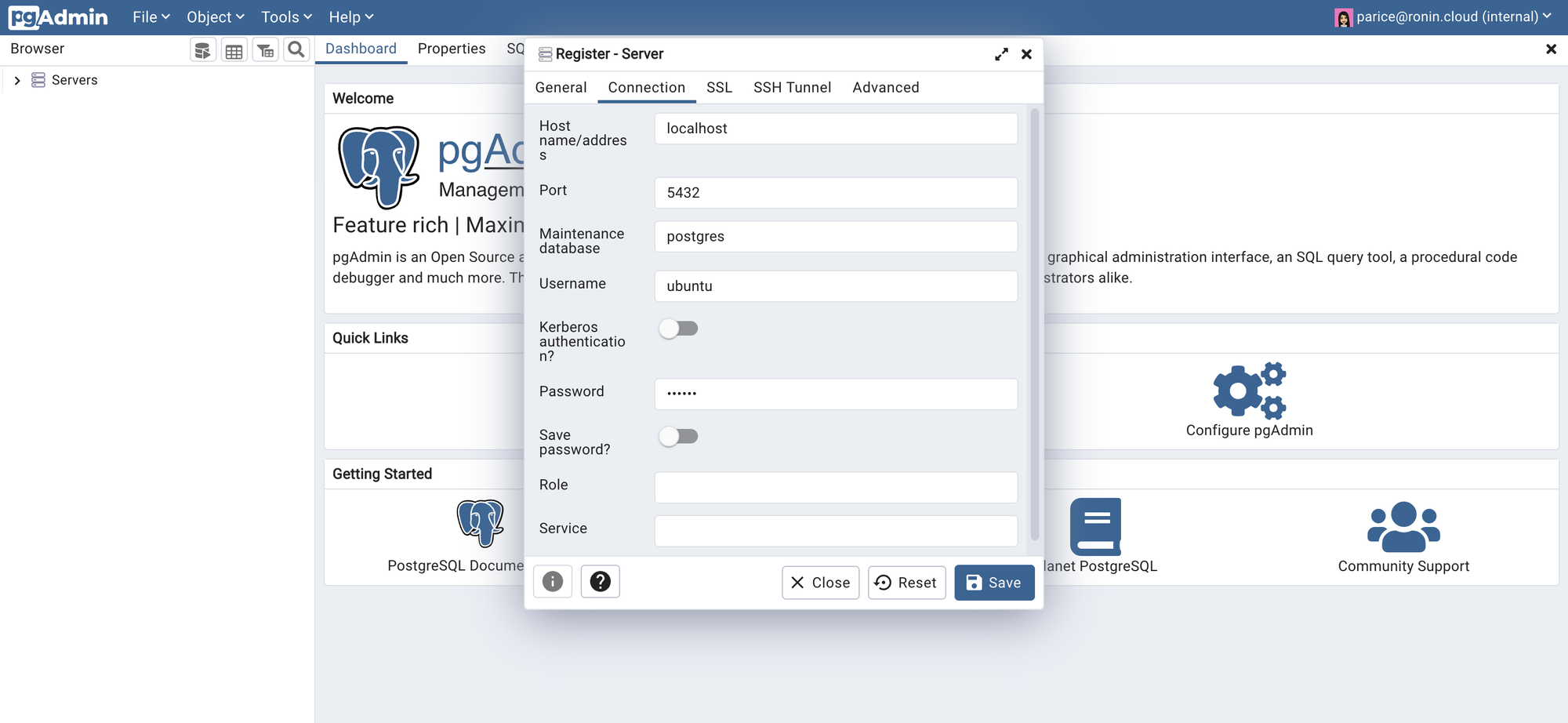Click the Quick Links heading

370,338
